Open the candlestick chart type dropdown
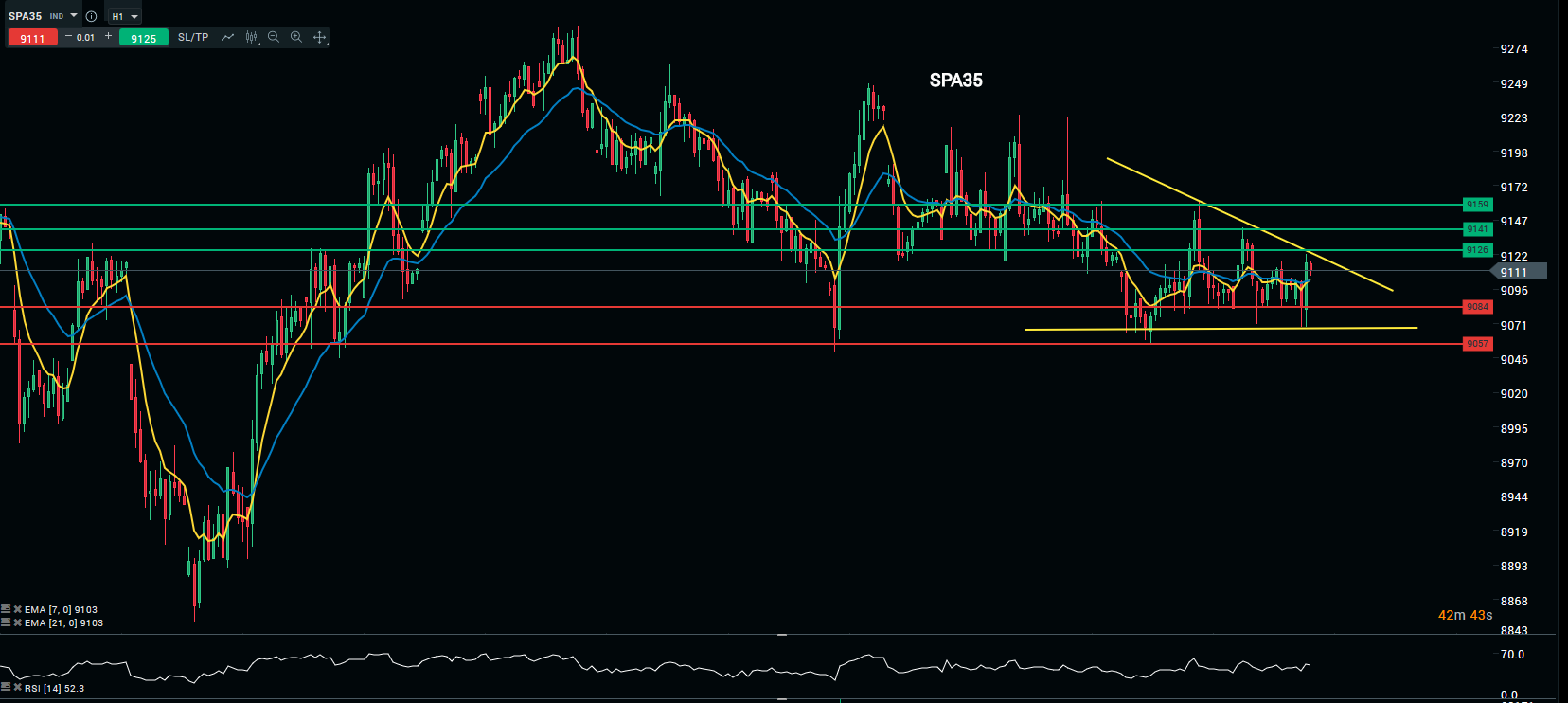Screen dimensions: 1568x703 pos(251,37)
